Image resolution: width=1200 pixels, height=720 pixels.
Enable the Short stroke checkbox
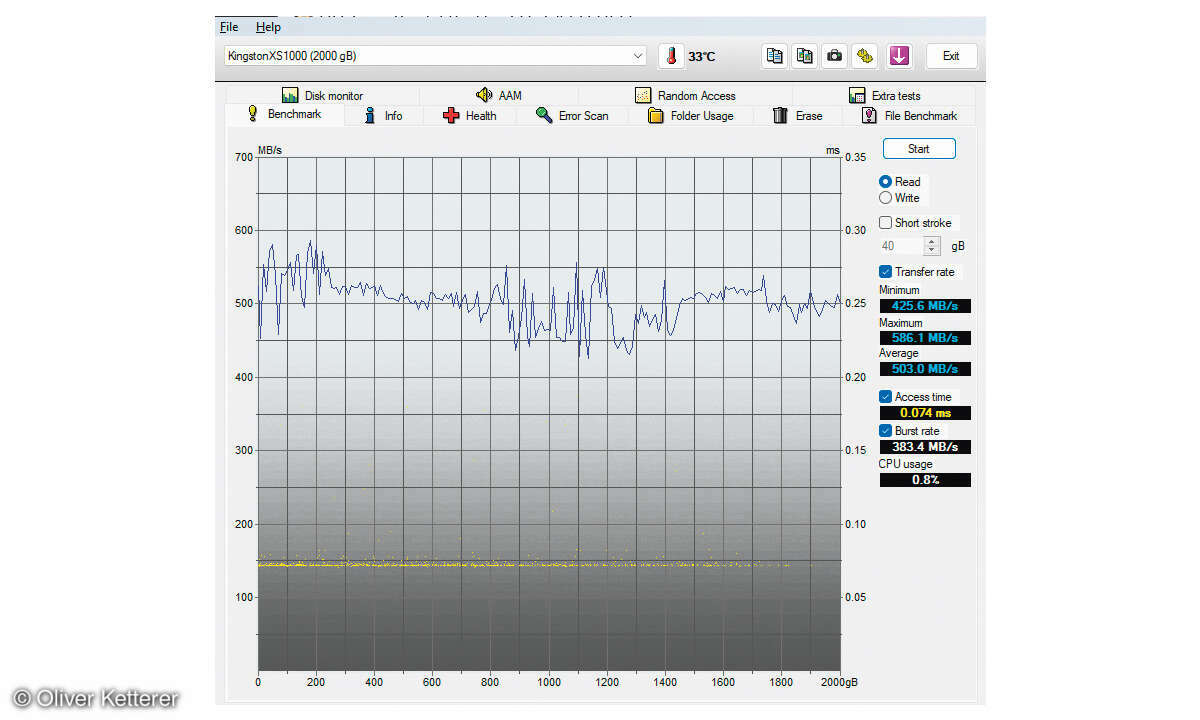click(885, 223)
